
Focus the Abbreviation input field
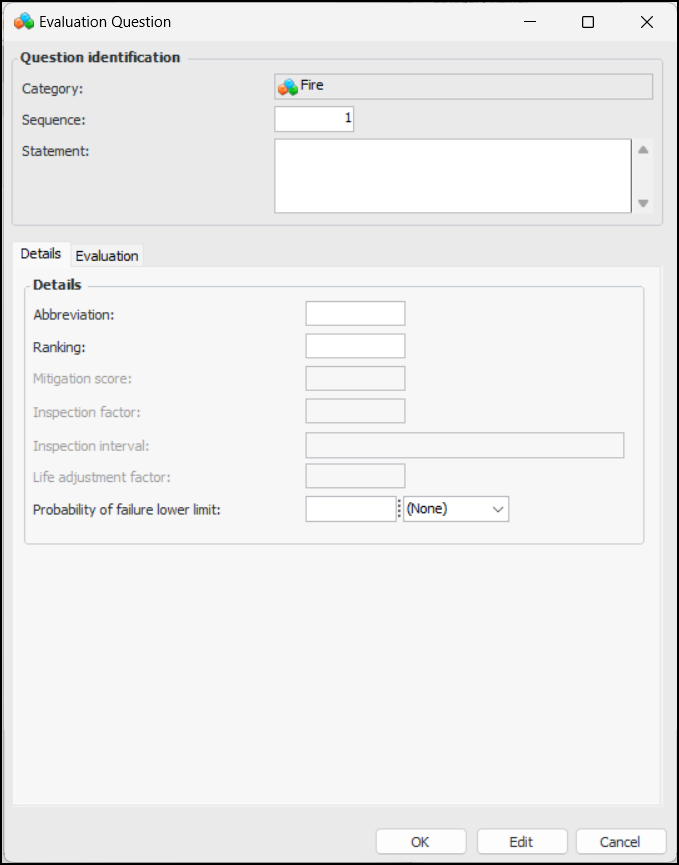[355, 314]
